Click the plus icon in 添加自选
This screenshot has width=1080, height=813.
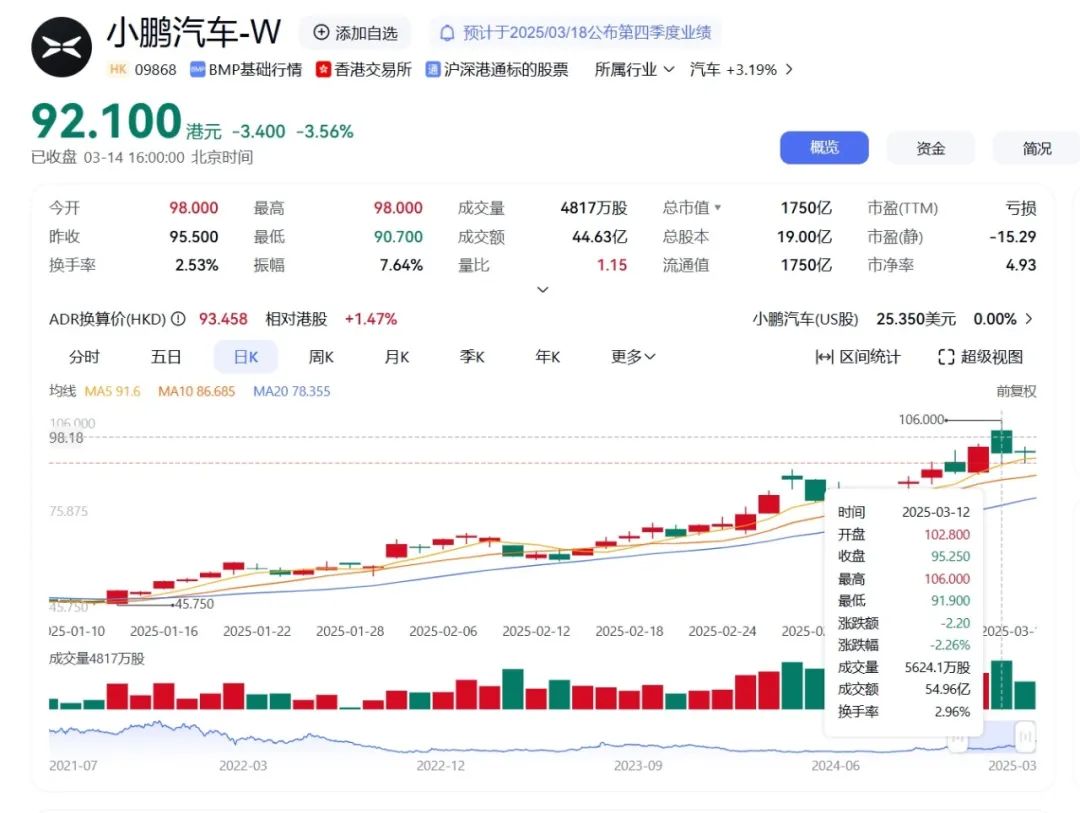(x=321, y=32)
